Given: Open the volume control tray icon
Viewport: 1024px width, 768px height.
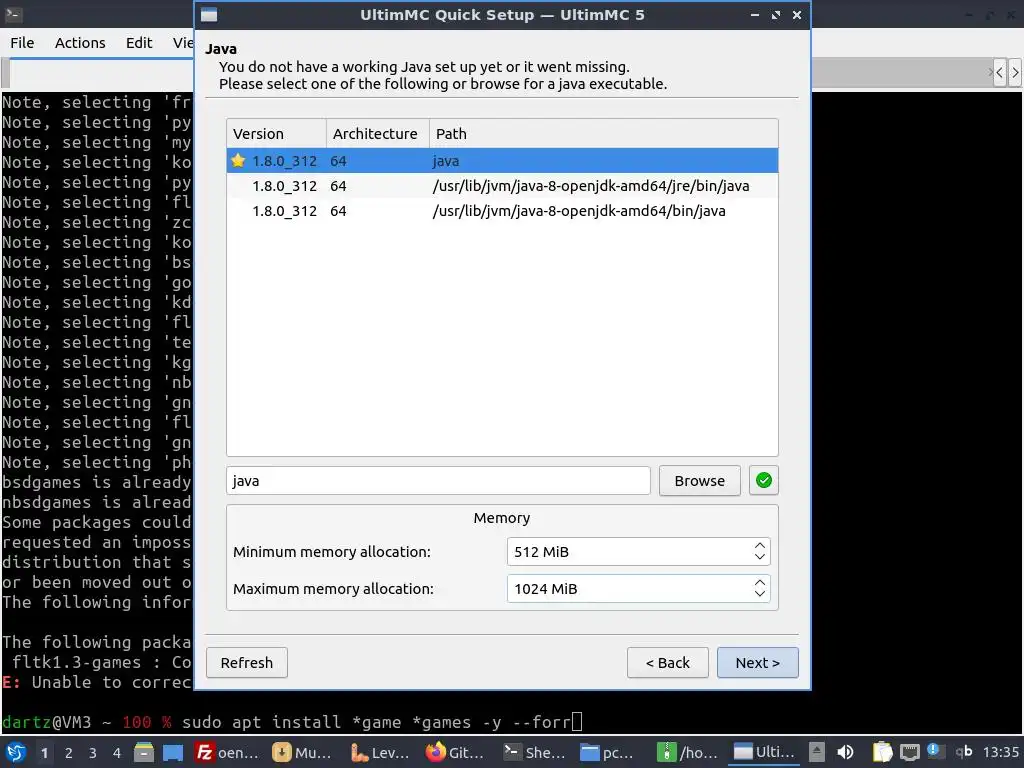Looking at the screenshot, I should pyautogui.click(x=845, y=753).
